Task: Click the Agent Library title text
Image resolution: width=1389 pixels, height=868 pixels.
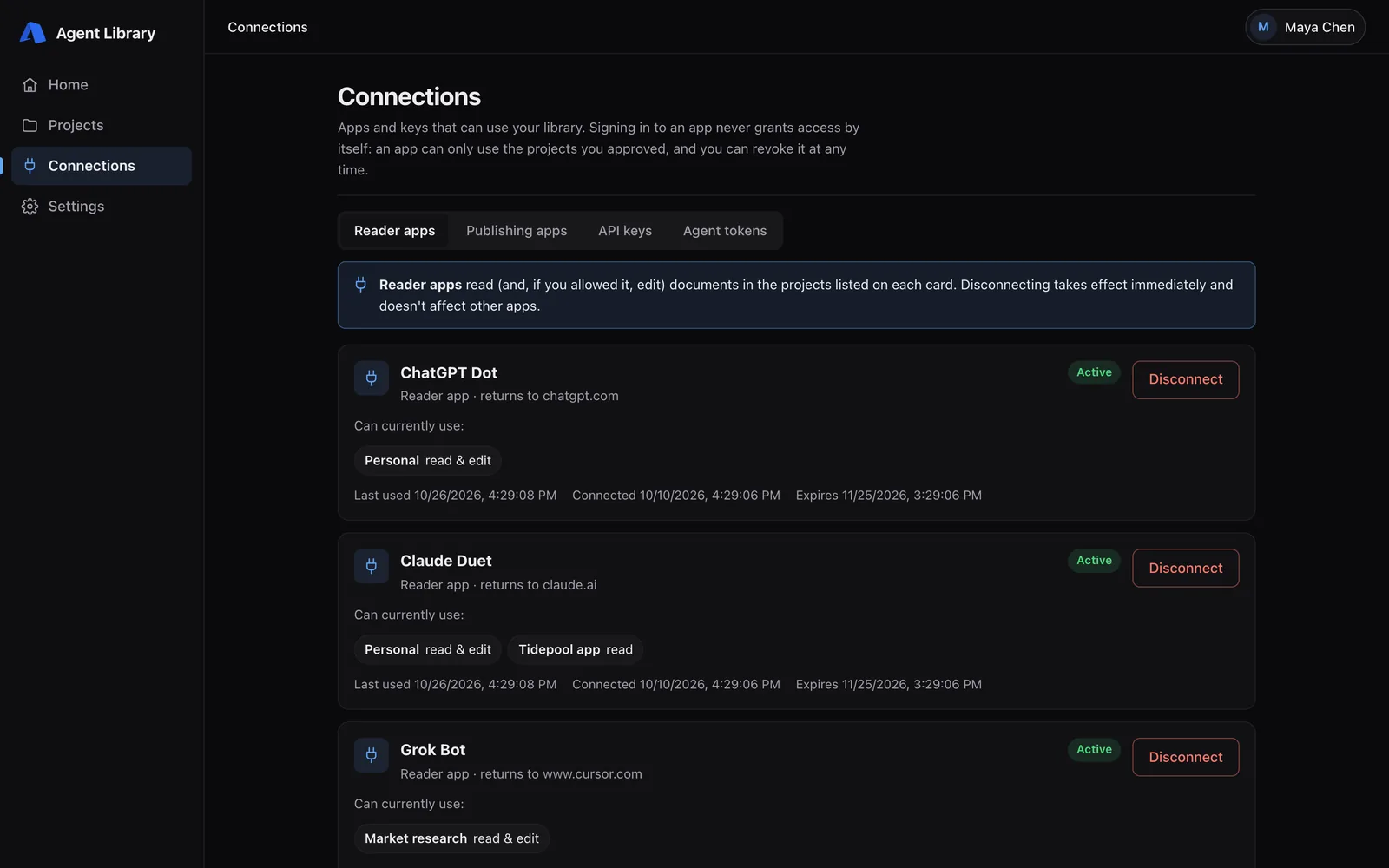Action: coord(106,33)
